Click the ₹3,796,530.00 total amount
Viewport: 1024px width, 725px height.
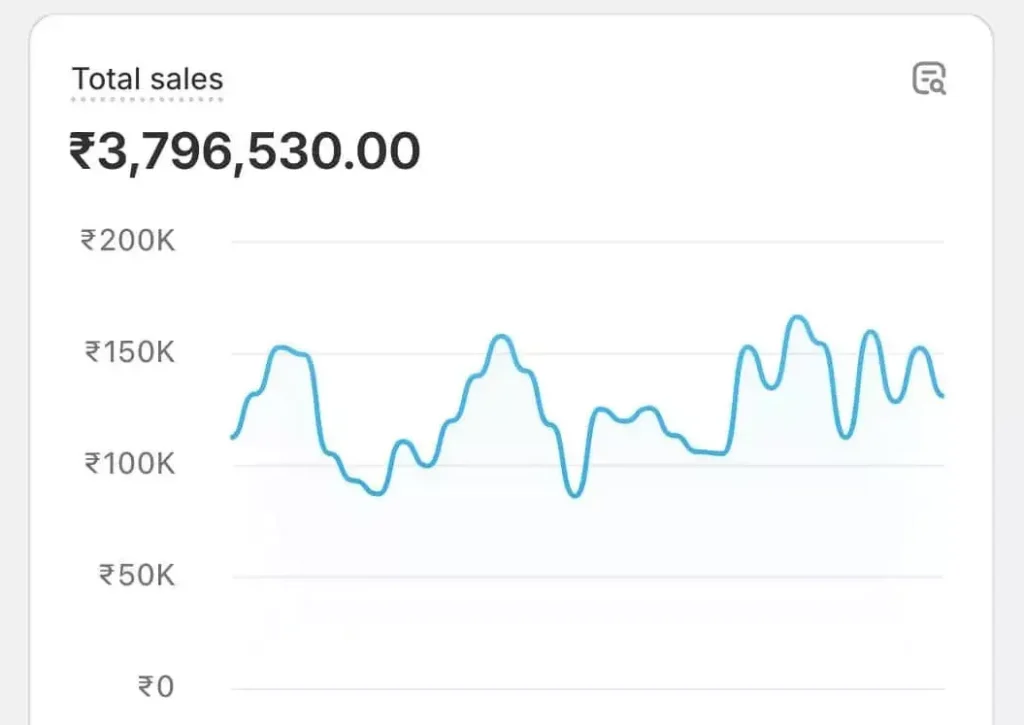(244, 152)
